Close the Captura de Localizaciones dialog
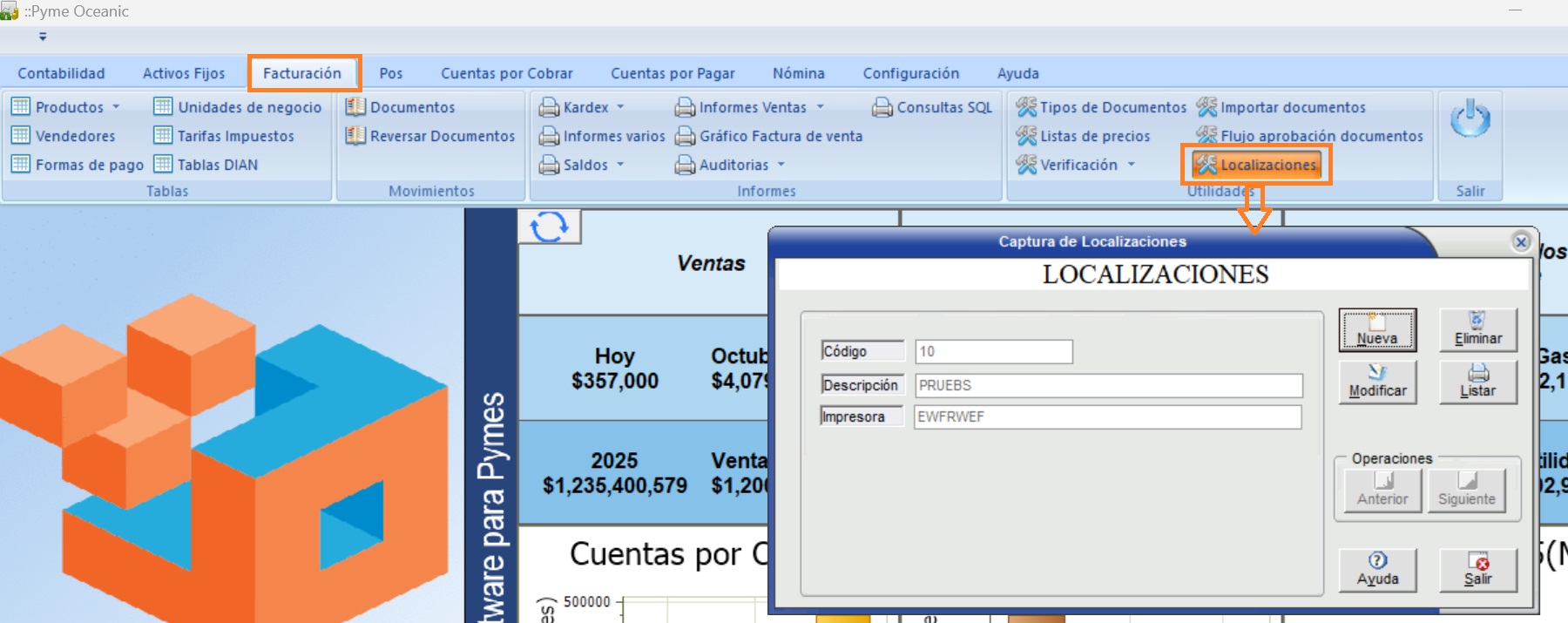The height and width of the screenshot is (623, 1568). 1521,242
